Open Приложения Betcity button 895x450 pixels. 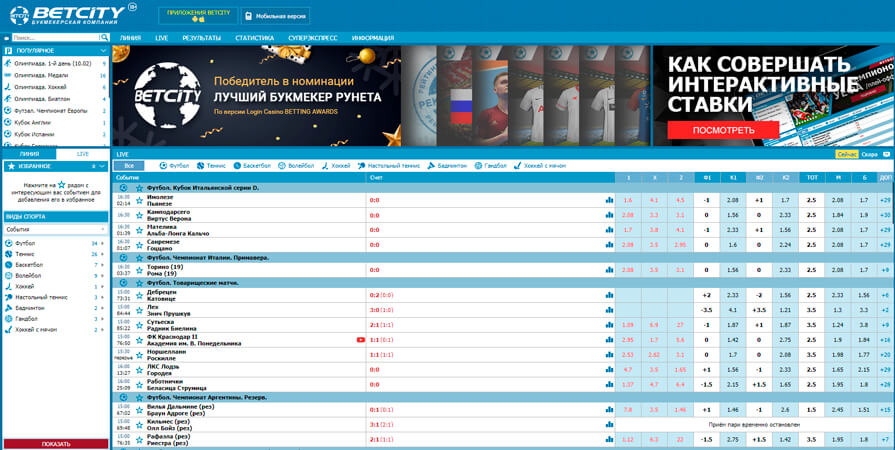coord(198,15)
